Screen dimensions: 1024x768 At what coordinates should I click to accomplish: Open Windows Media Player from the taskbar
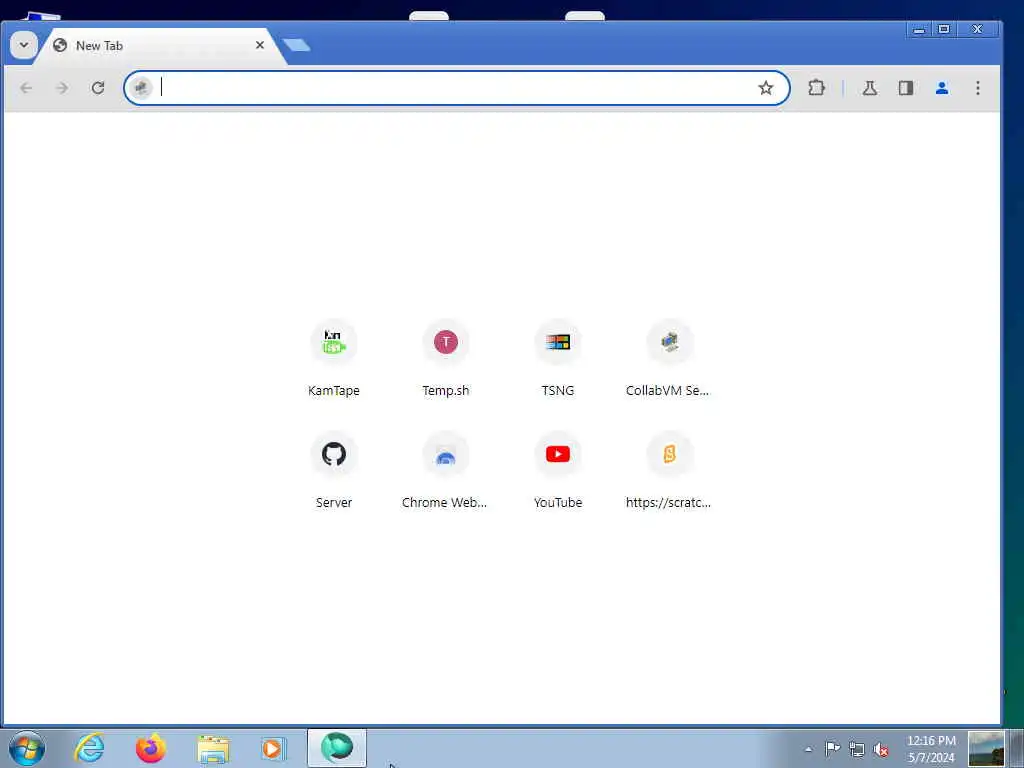(273, 748)
